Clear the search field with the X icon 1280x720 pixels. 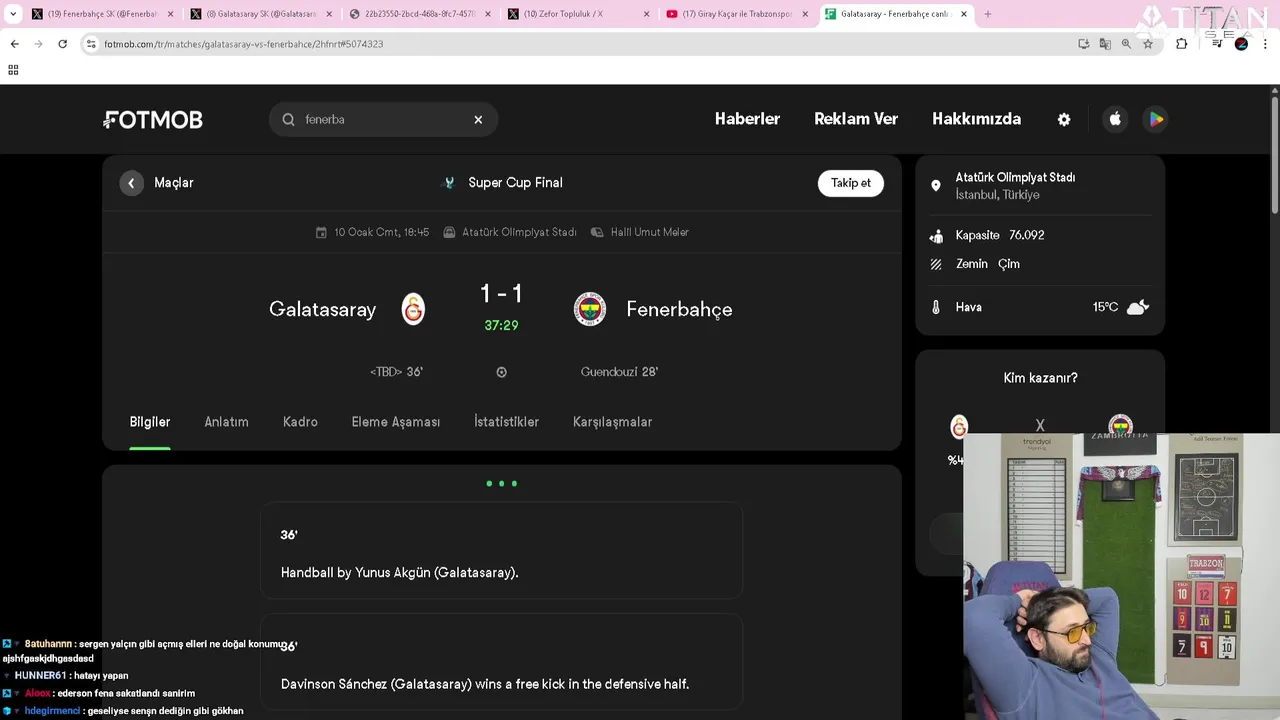(478, 120)
